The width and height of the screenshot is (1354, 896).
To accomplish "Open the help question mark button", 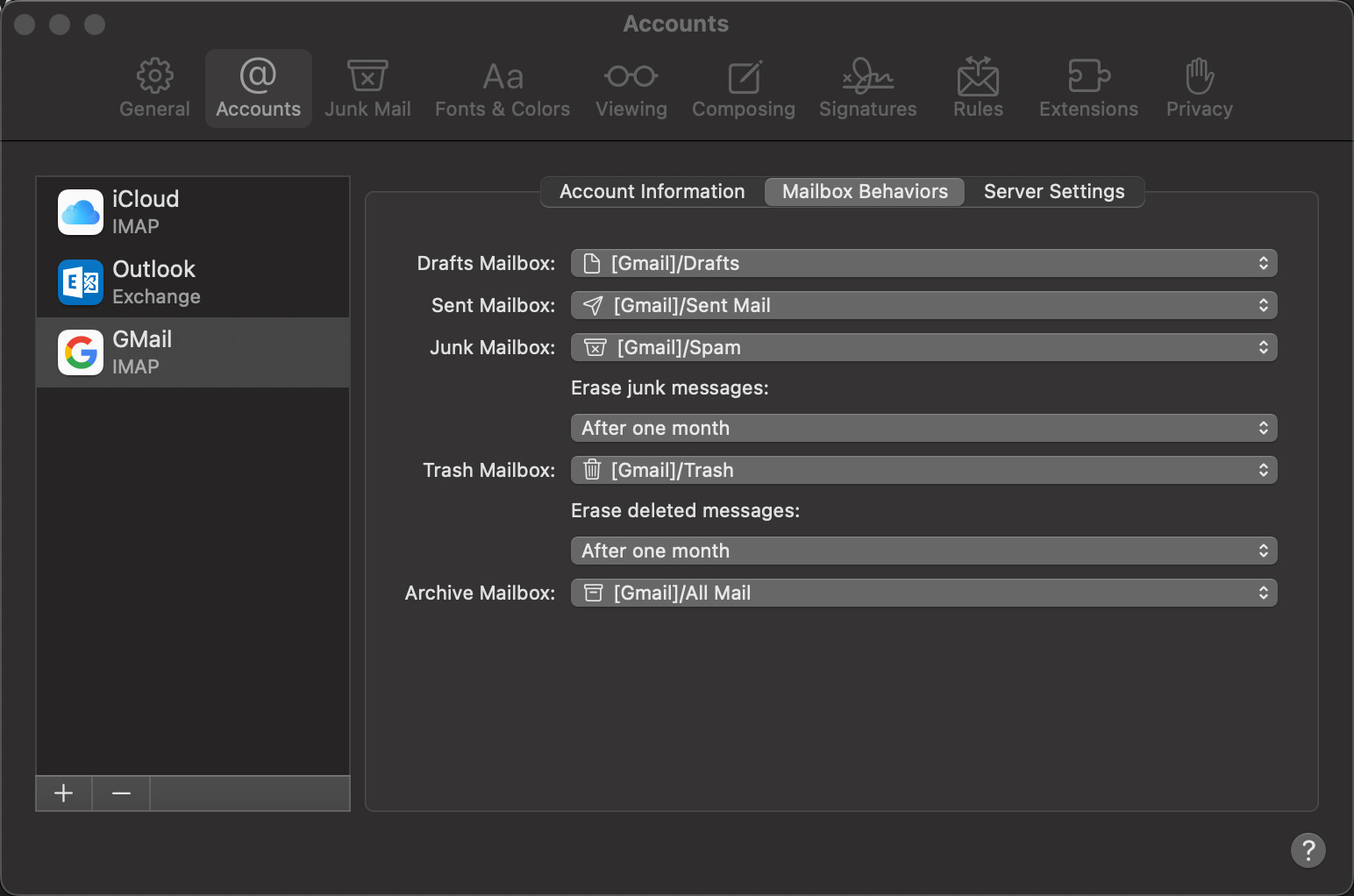I will [x=1308, y=850].
